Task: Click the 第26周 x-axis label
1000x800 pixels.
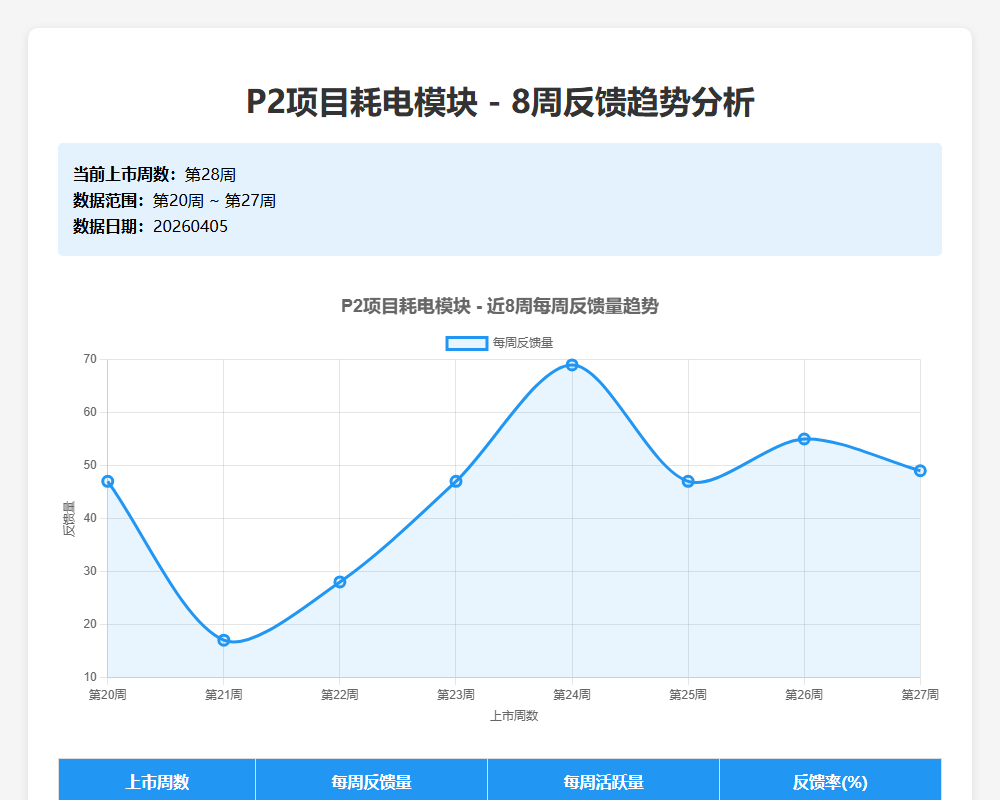Action: point(804,694)
